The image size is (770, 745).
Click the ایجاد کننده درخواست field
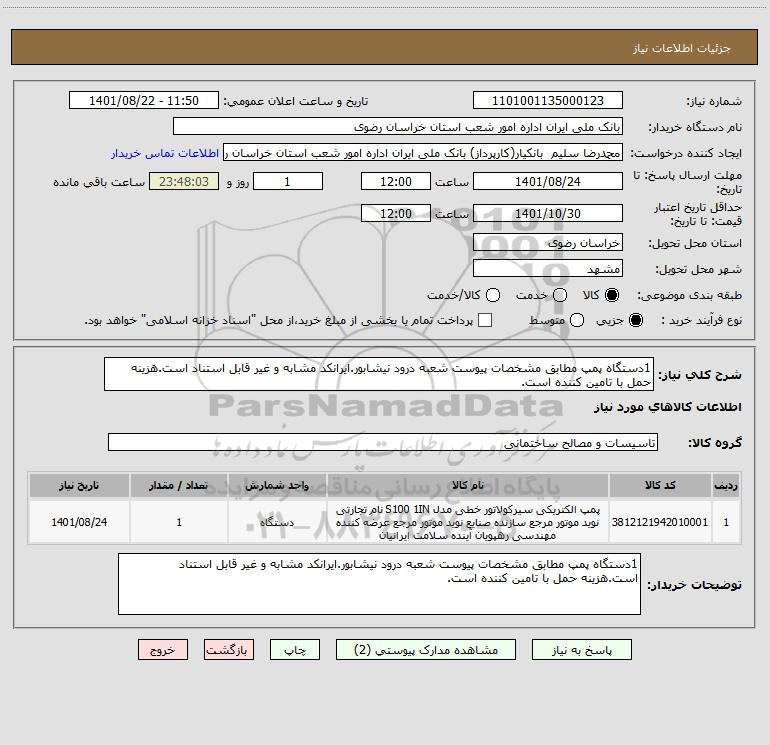pyautogui.click(x=423, y=152)
